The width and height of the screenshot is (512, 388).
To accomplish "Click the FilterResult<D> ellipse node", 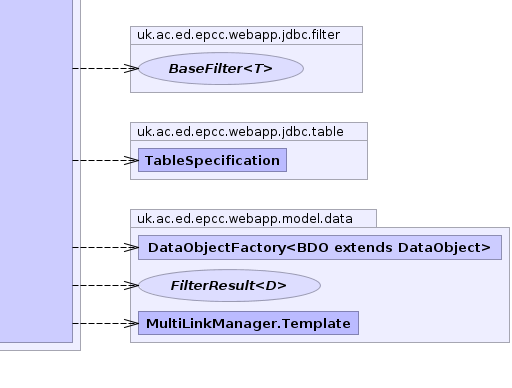I will click(229, 285).
